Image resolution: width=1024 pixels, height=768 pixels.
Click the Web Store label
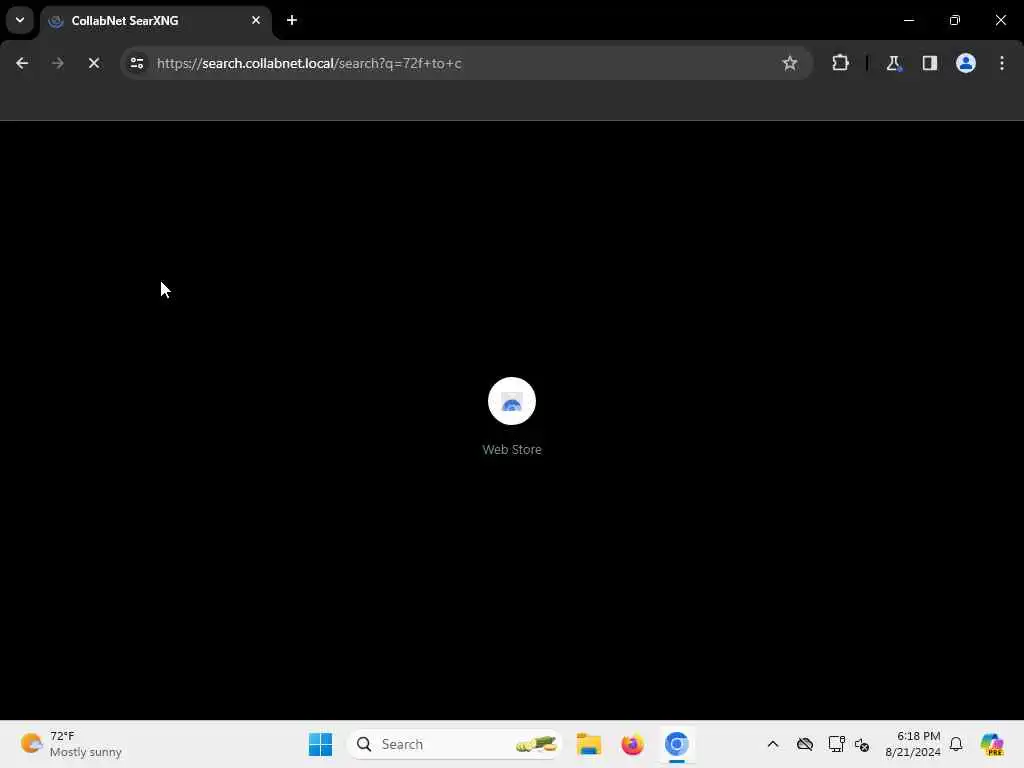(512, 449)
